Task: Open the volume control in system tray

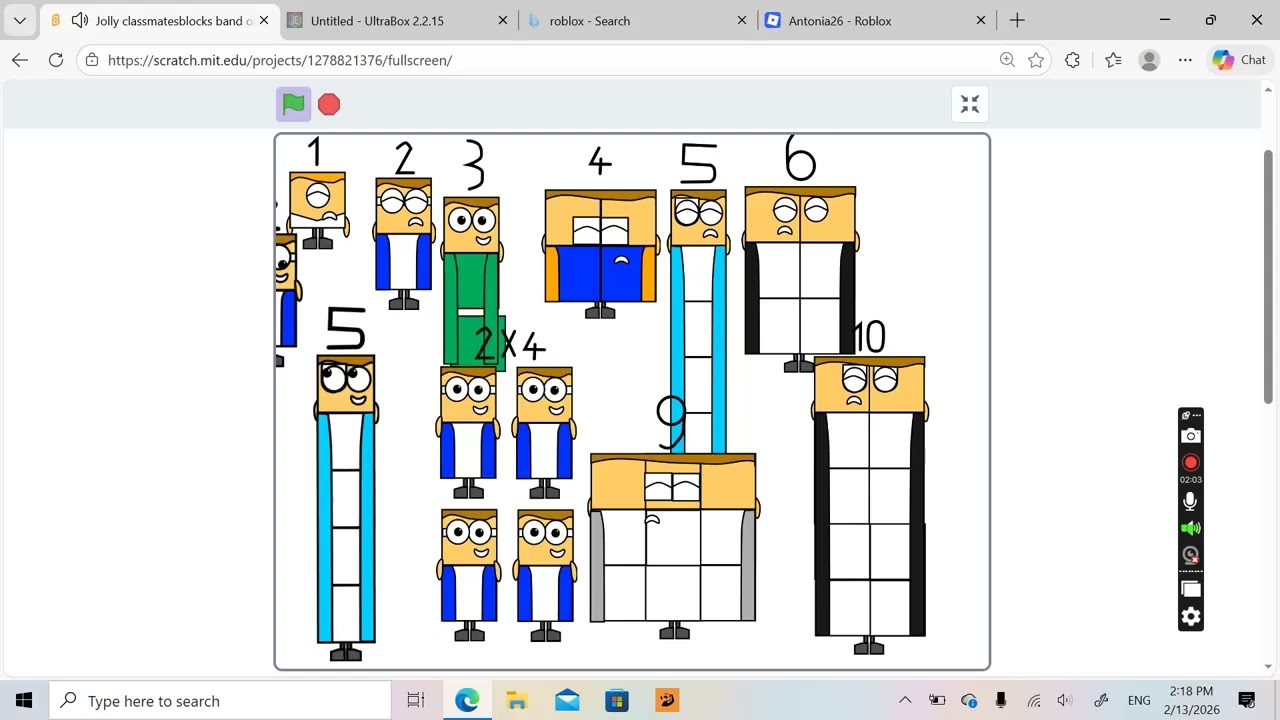Action: pyautogui.click(x=1065, y=701)
